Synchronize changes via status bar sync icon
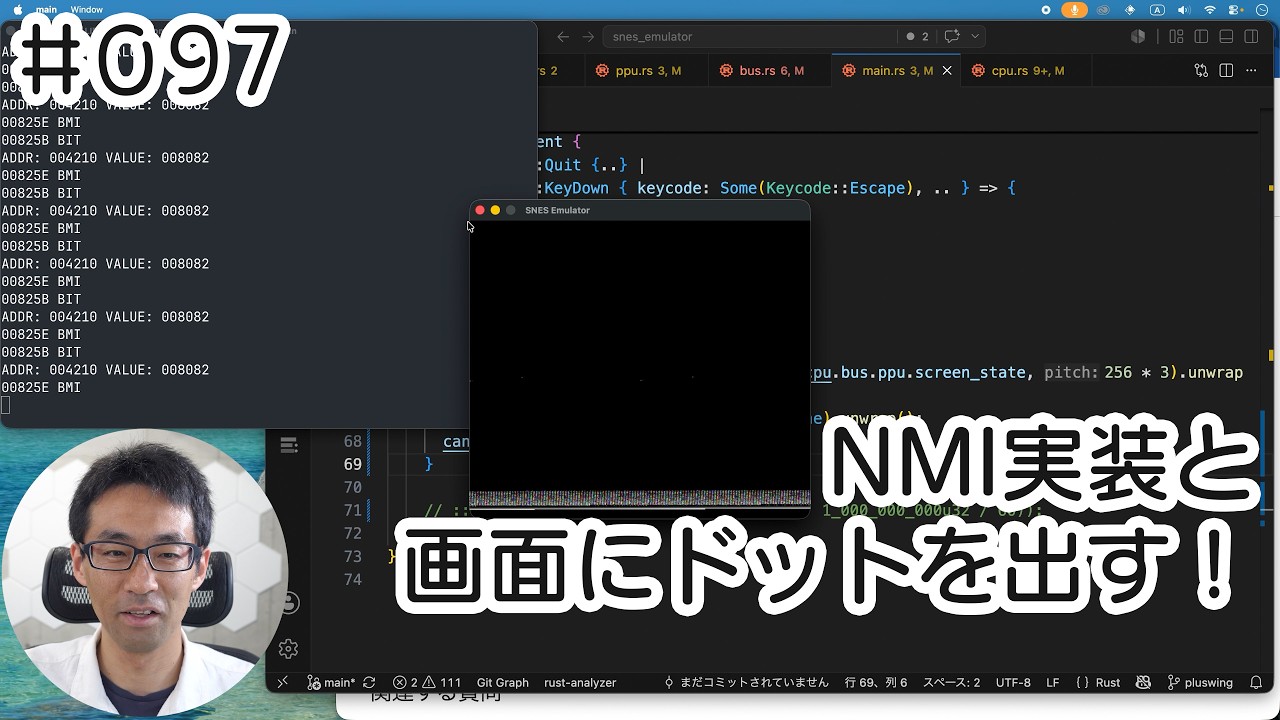Viewport: 1280px width, 720px height. pyautogui.click(x=369, y=682)
